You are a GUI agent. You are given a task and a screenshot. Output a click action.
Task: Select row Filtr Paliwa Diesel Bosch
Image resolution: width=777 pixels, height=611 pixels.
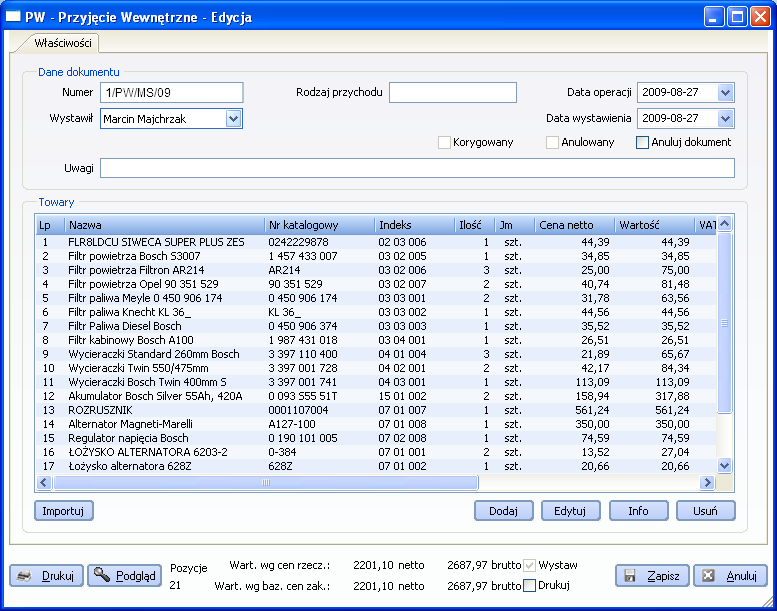[376, 326]
